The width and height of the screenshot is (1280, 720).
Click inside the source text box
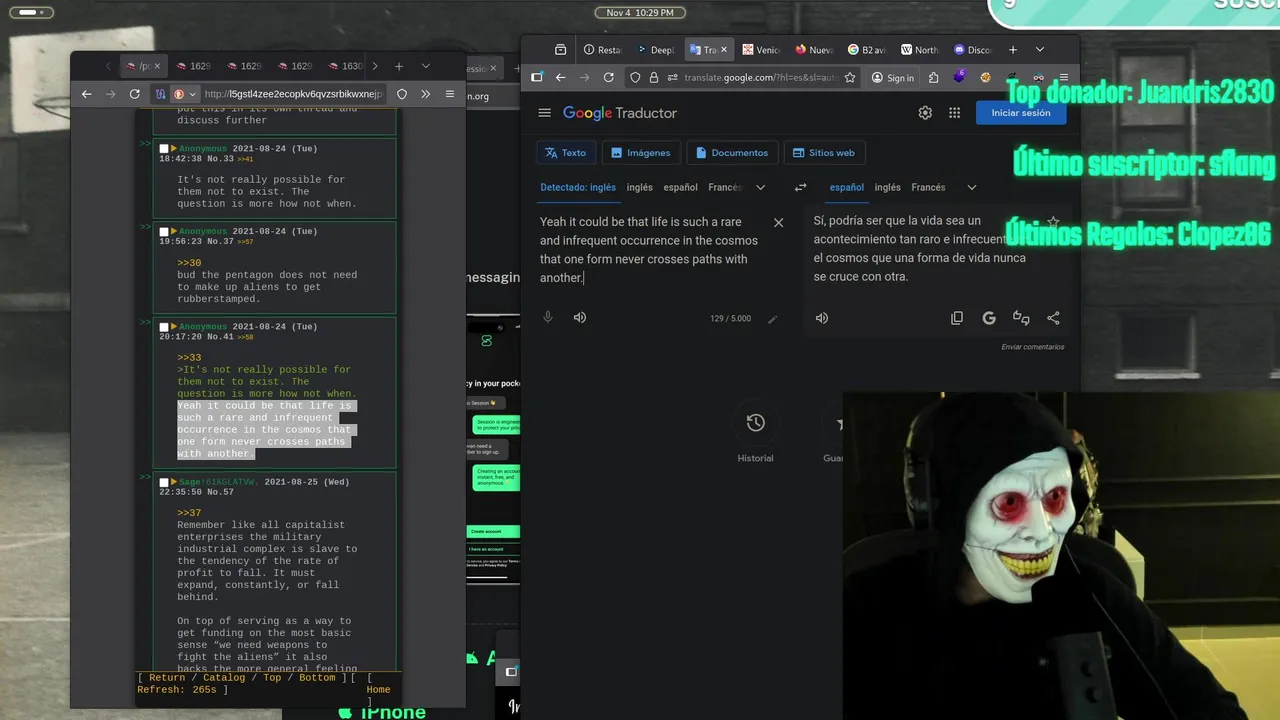[x=650, y=249]
